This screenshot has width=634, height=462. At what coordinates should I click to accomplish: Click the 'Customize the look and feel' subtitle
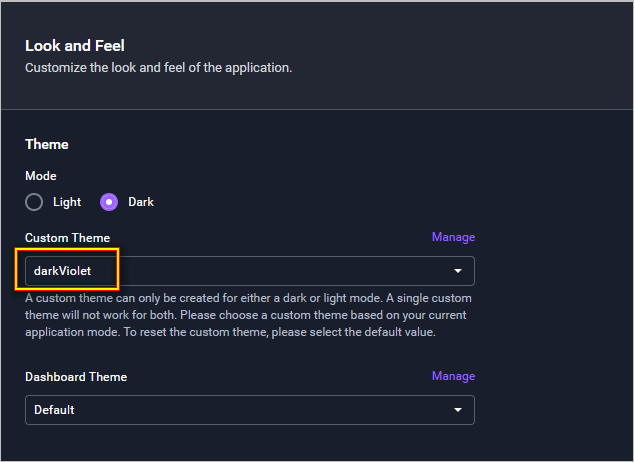[158, 68]
